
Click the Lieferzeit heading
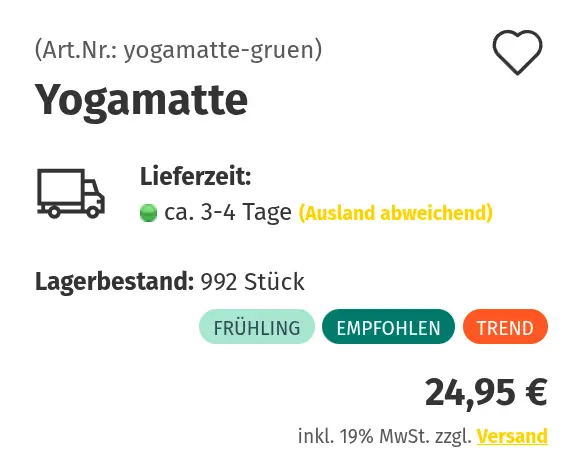click(x=196, y=177)
